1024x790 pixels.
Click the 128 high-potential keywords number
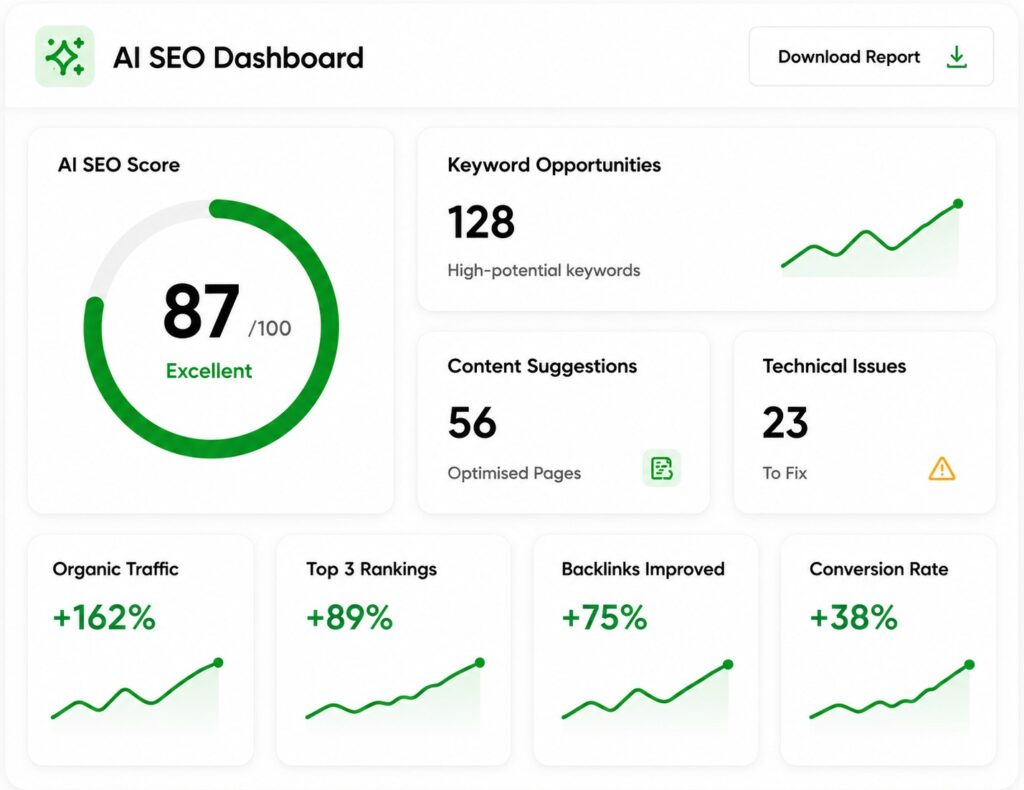click(481, 222)
